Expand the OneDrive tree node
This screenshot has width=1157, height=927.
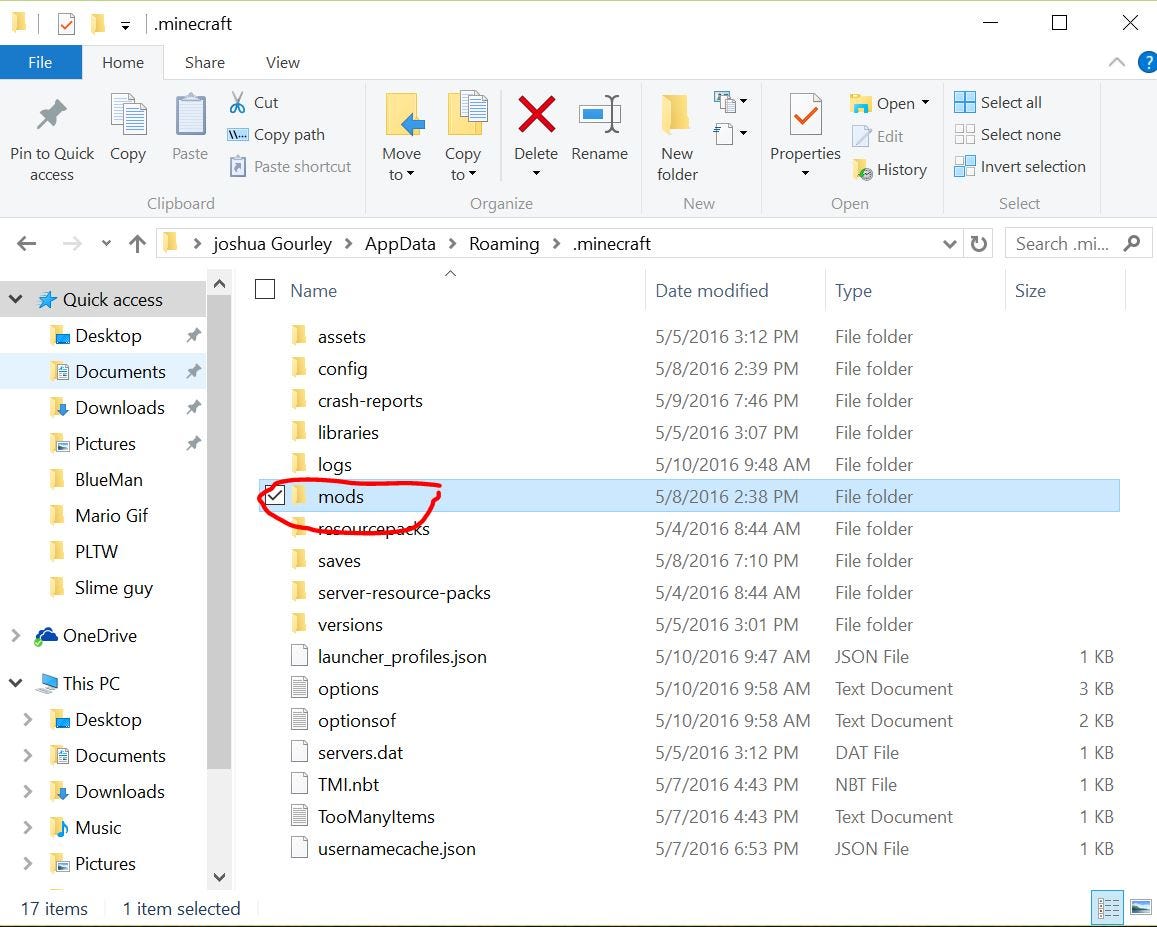pos(15,635)
